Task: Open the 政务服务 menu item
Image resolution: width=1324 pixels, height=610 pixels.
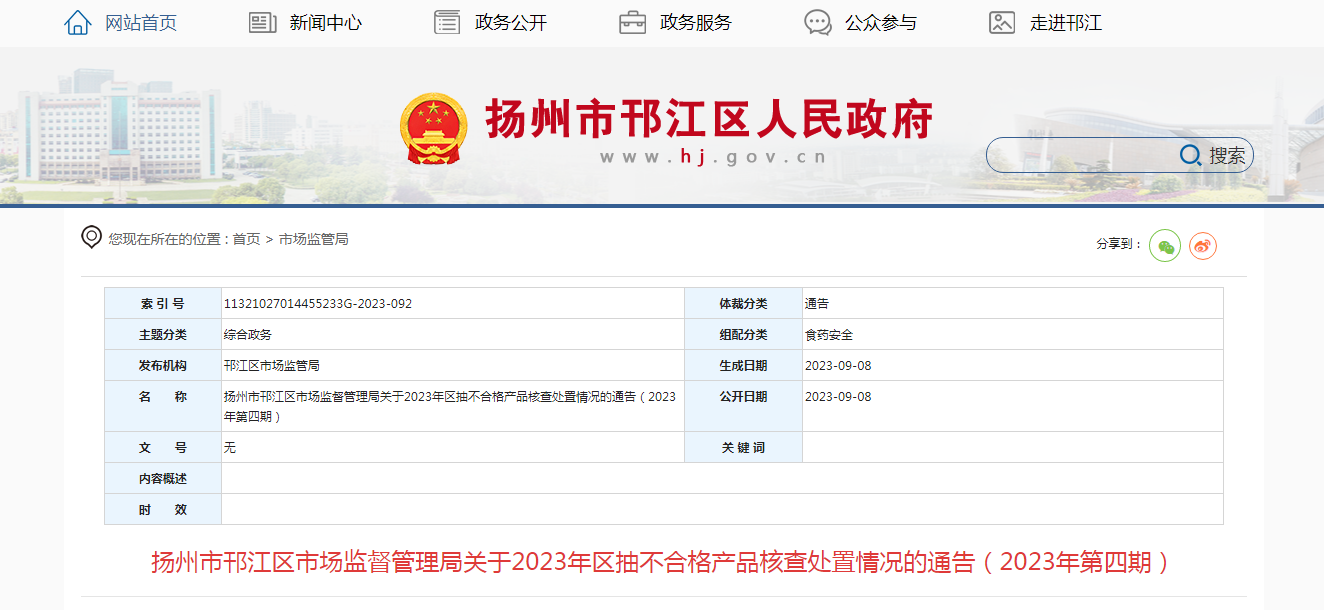Action: coord(695,23)
